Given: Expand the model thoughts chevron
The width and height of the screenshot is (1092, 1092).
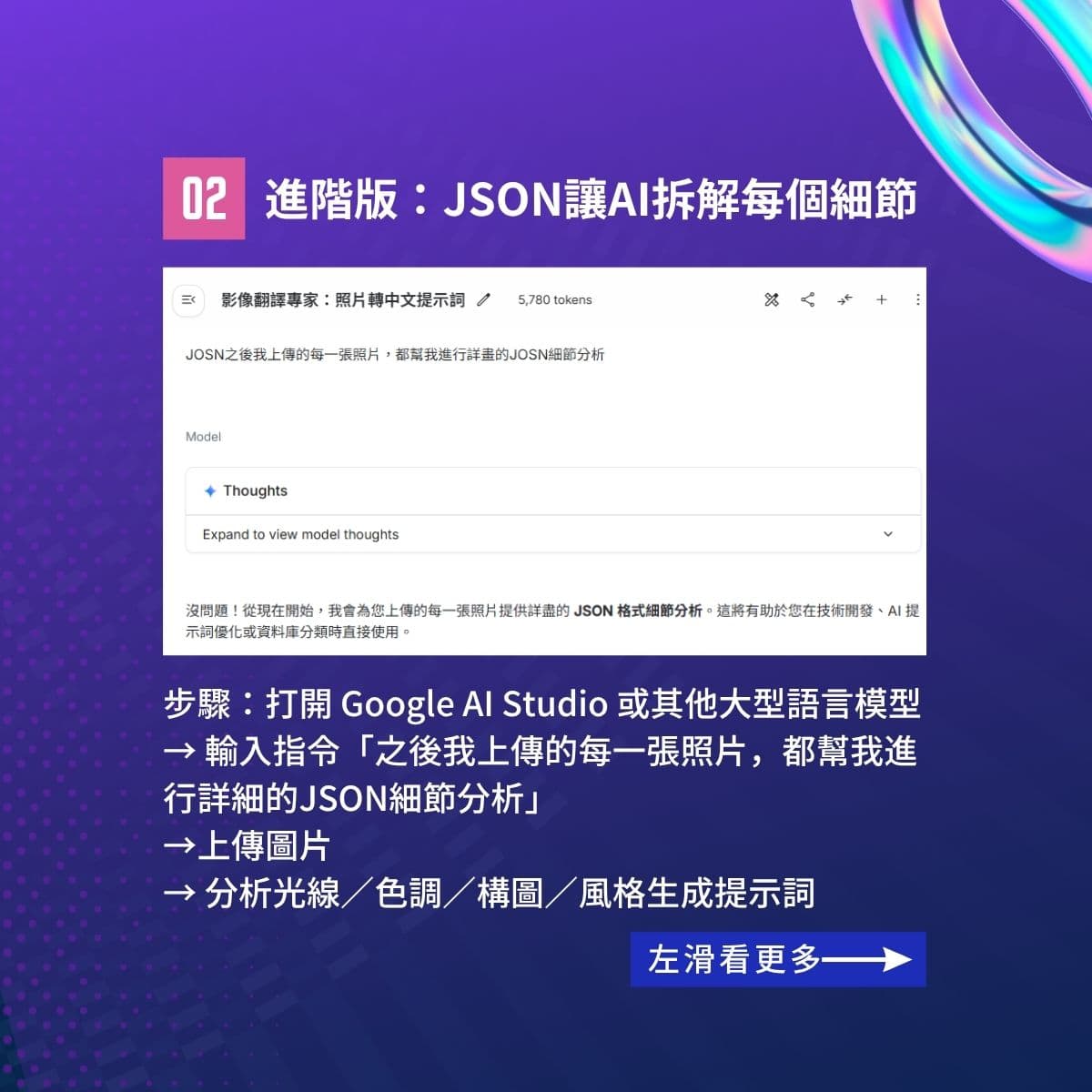Looking at the screenshot, I should coord(888,534).
